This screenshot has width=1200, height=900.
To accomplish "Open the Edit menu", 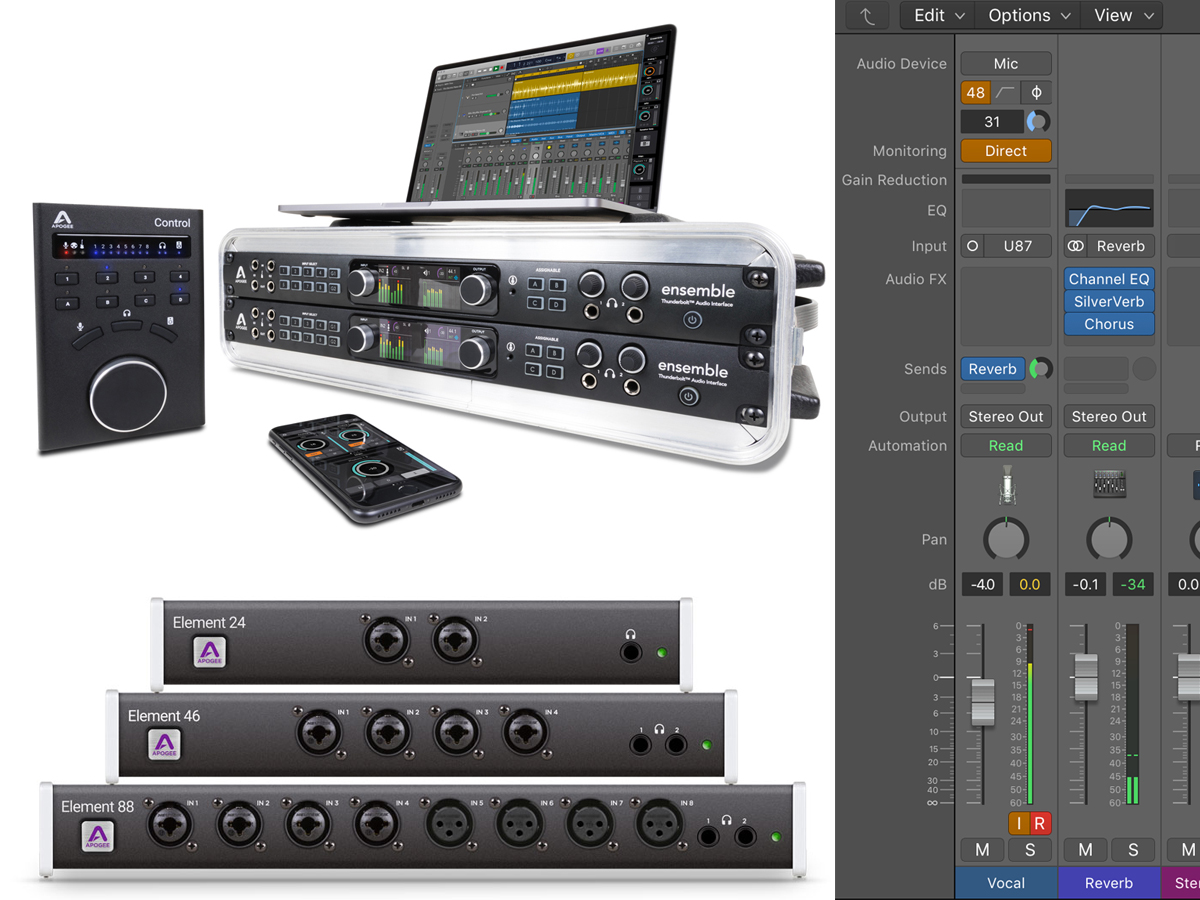I will tap(938, 15).
